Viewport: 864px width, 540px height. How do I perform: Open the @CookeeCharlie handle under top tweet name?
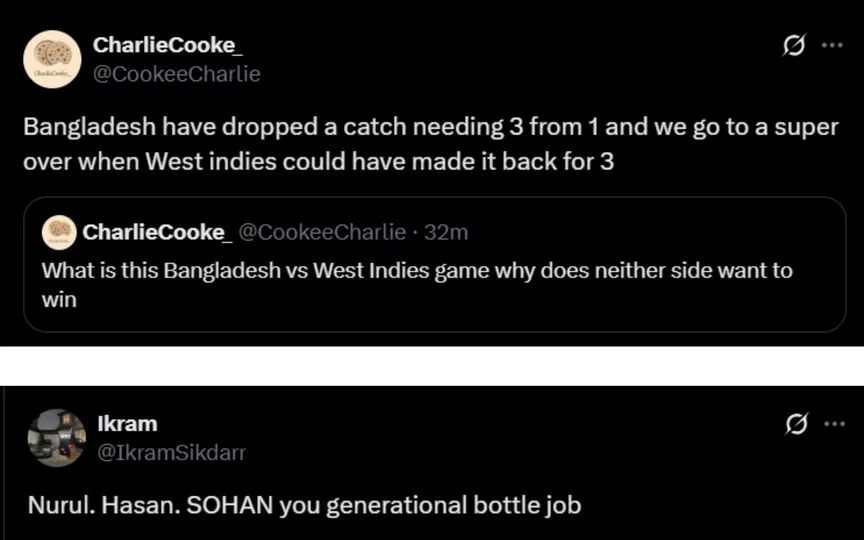(x=176, y=74)
